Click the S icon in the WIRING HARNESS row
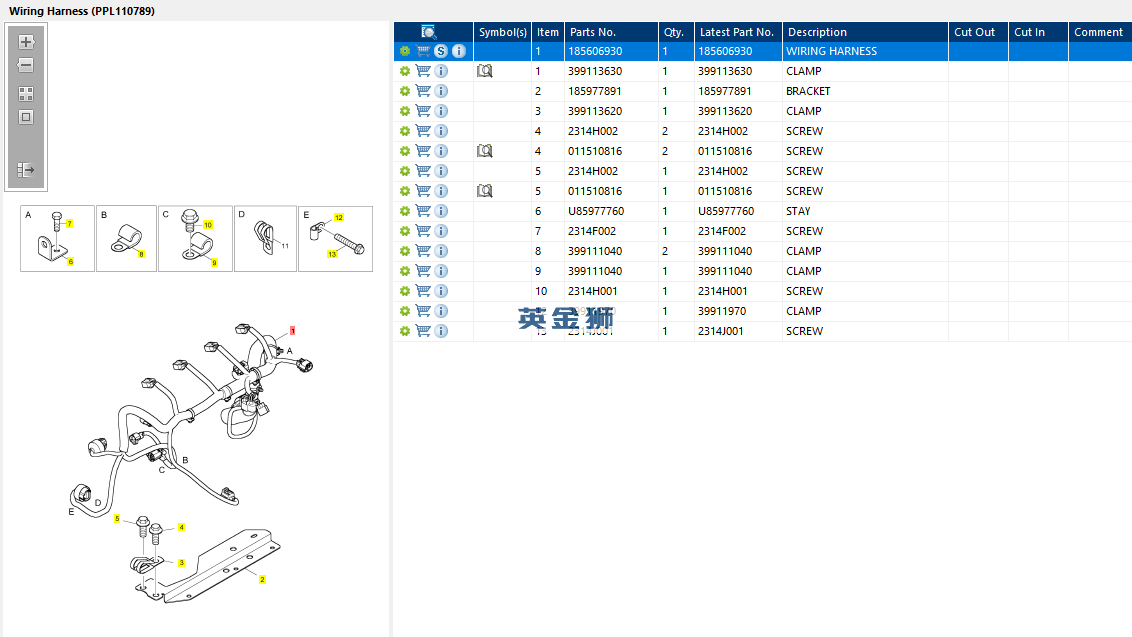Image resolution: width=1132 pixels, height=637 pixels. click(x=440, y=51)
